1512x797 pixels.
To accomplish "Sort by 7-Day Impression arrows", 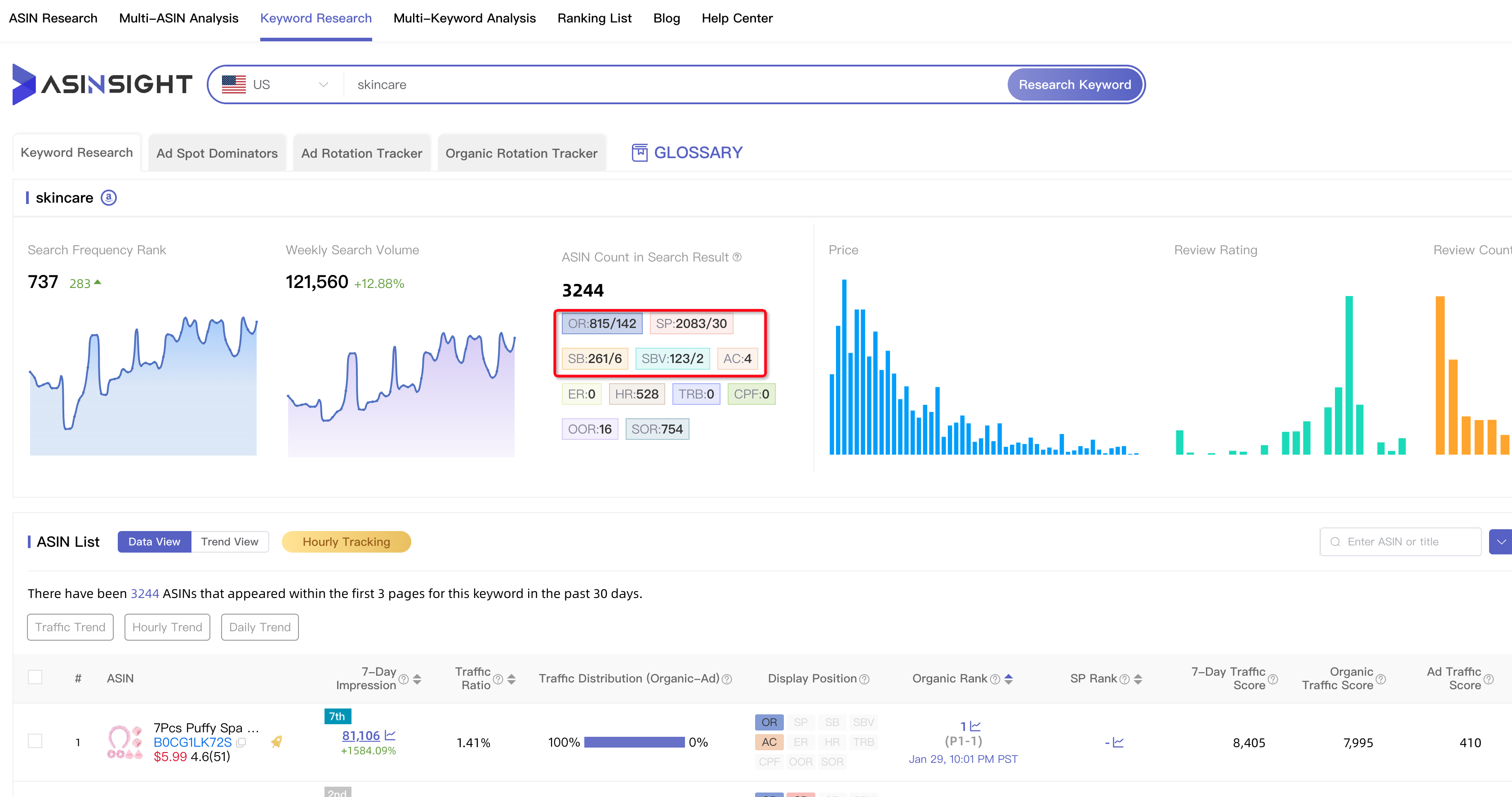I will [x=417, y=679].
